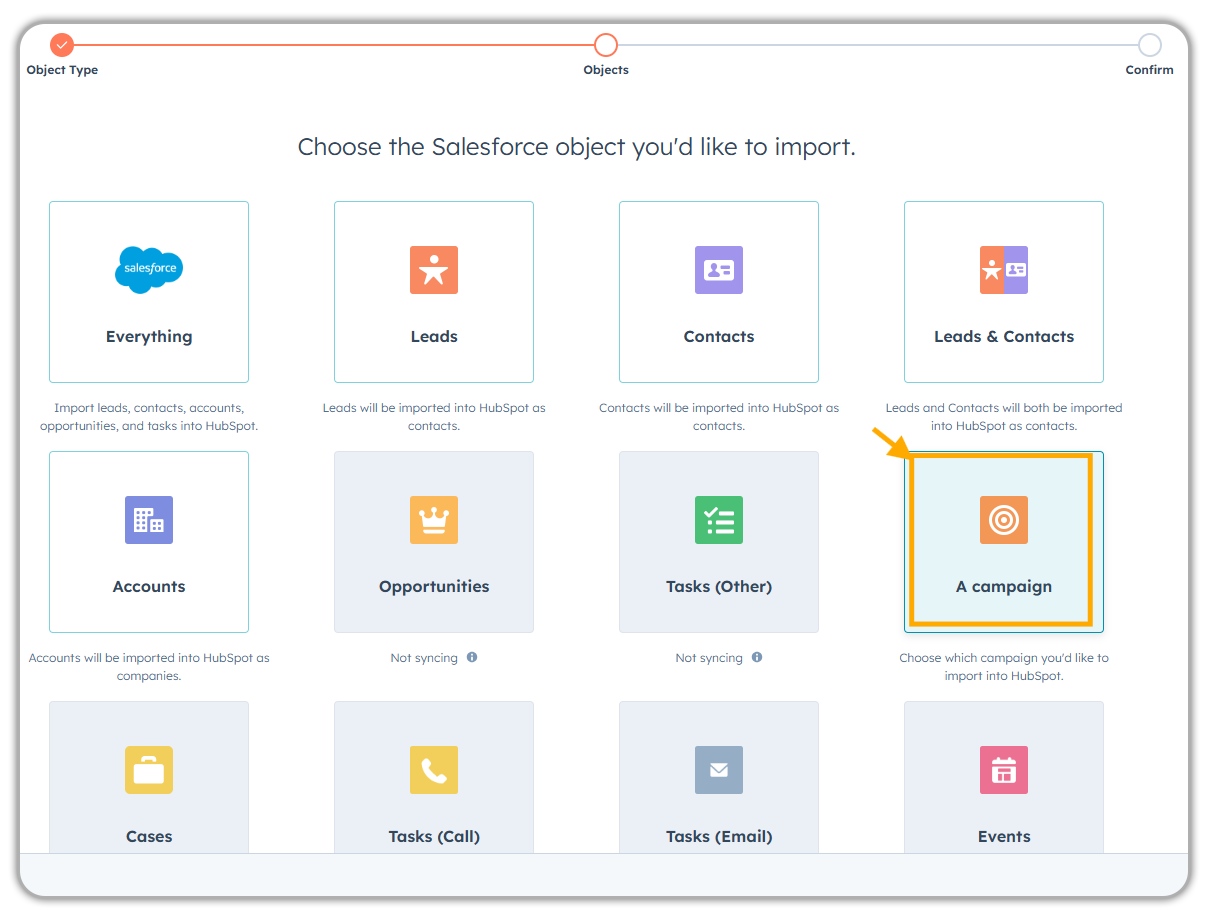Click the info icon beside Opportunities Not syncing
The image size is (1211, 917).
(x=473, y=657)
